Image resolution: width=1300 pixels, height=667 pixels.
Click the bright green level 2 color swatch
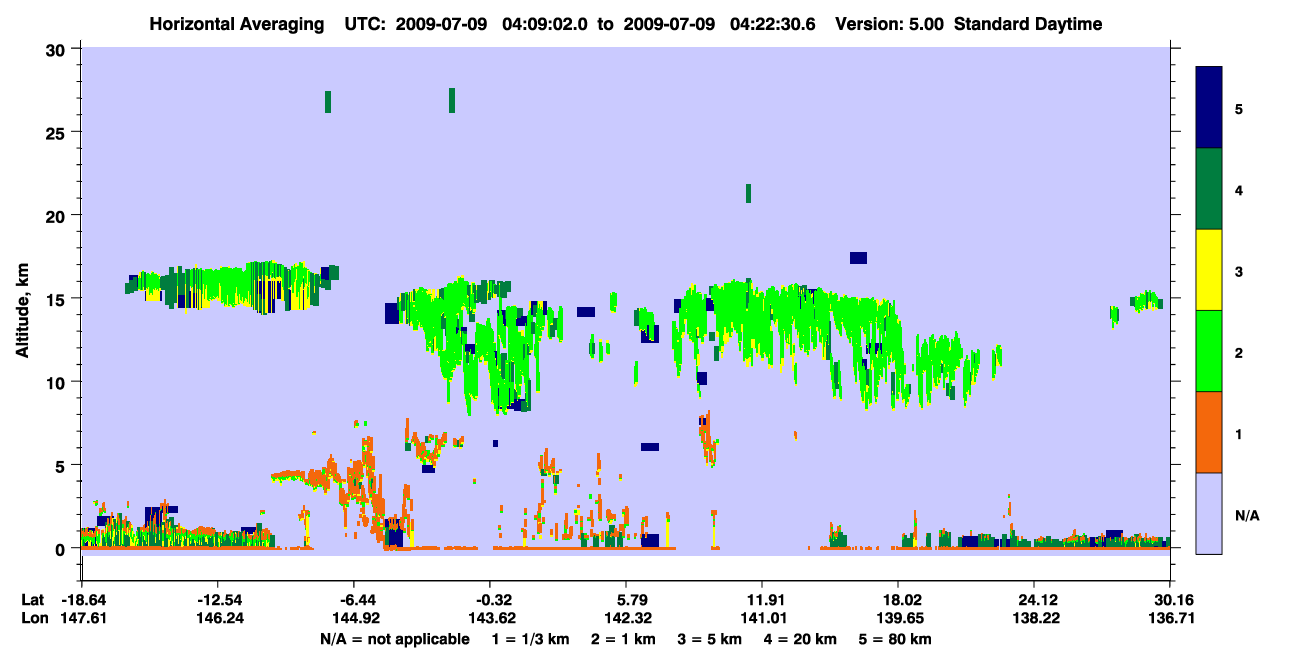point(1209,351)
